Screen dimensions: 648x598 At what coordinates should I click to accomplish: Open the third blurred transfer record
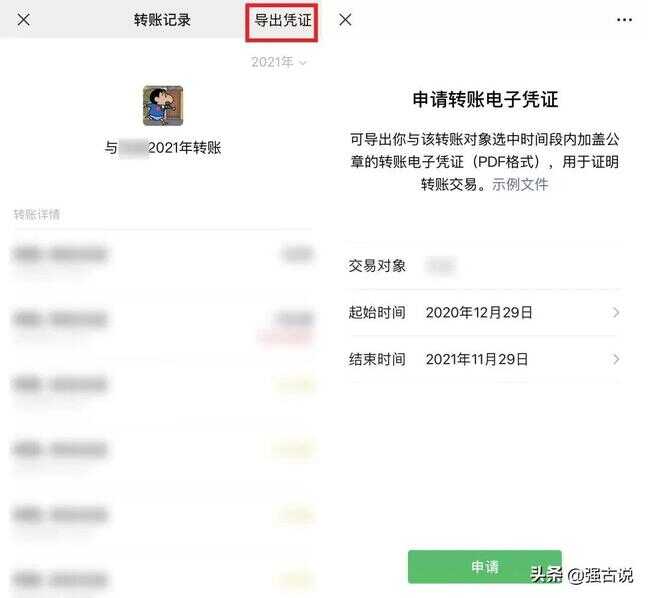pos(162,385)
